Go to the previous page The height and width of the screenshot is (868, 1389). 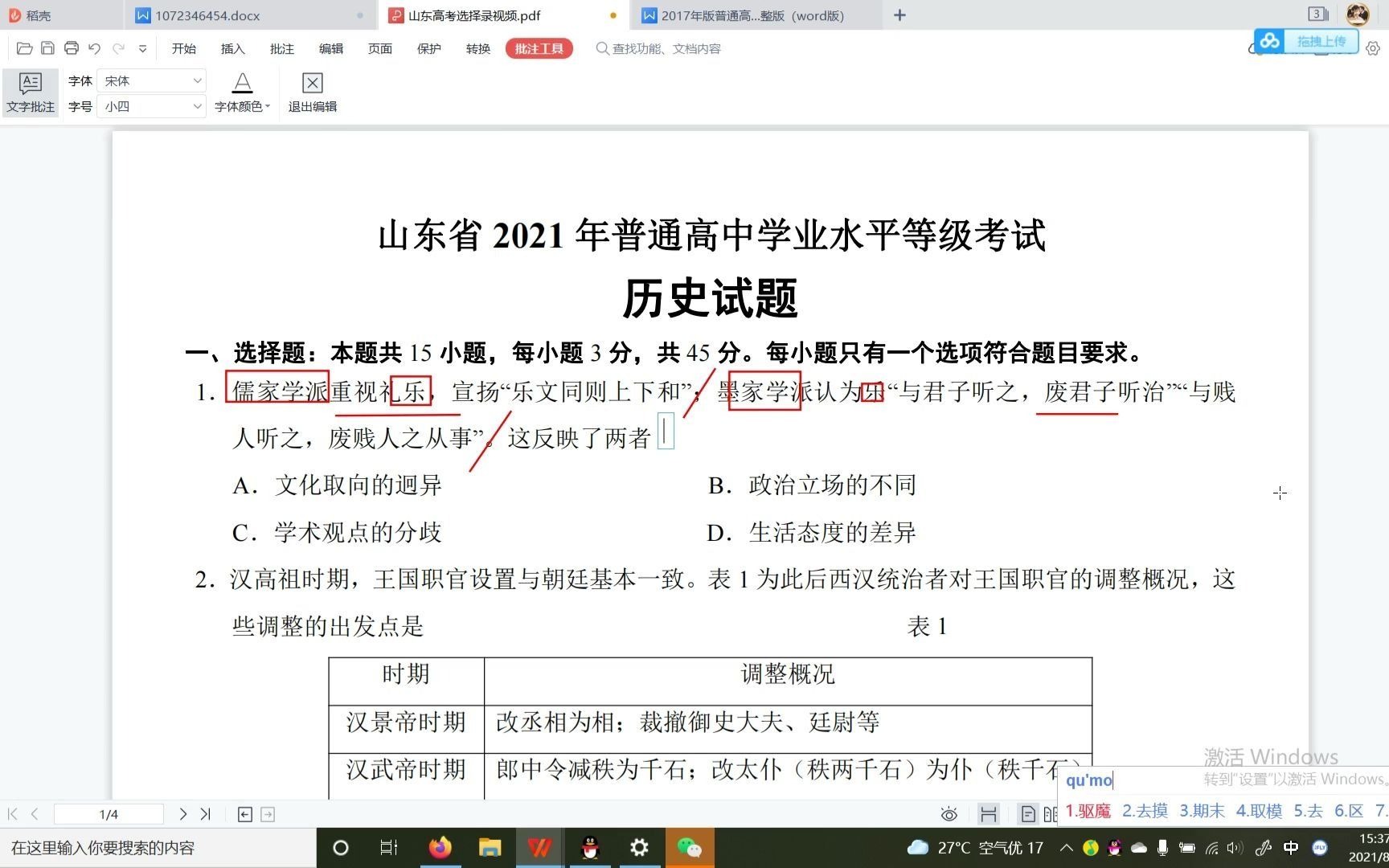[35, 814]
